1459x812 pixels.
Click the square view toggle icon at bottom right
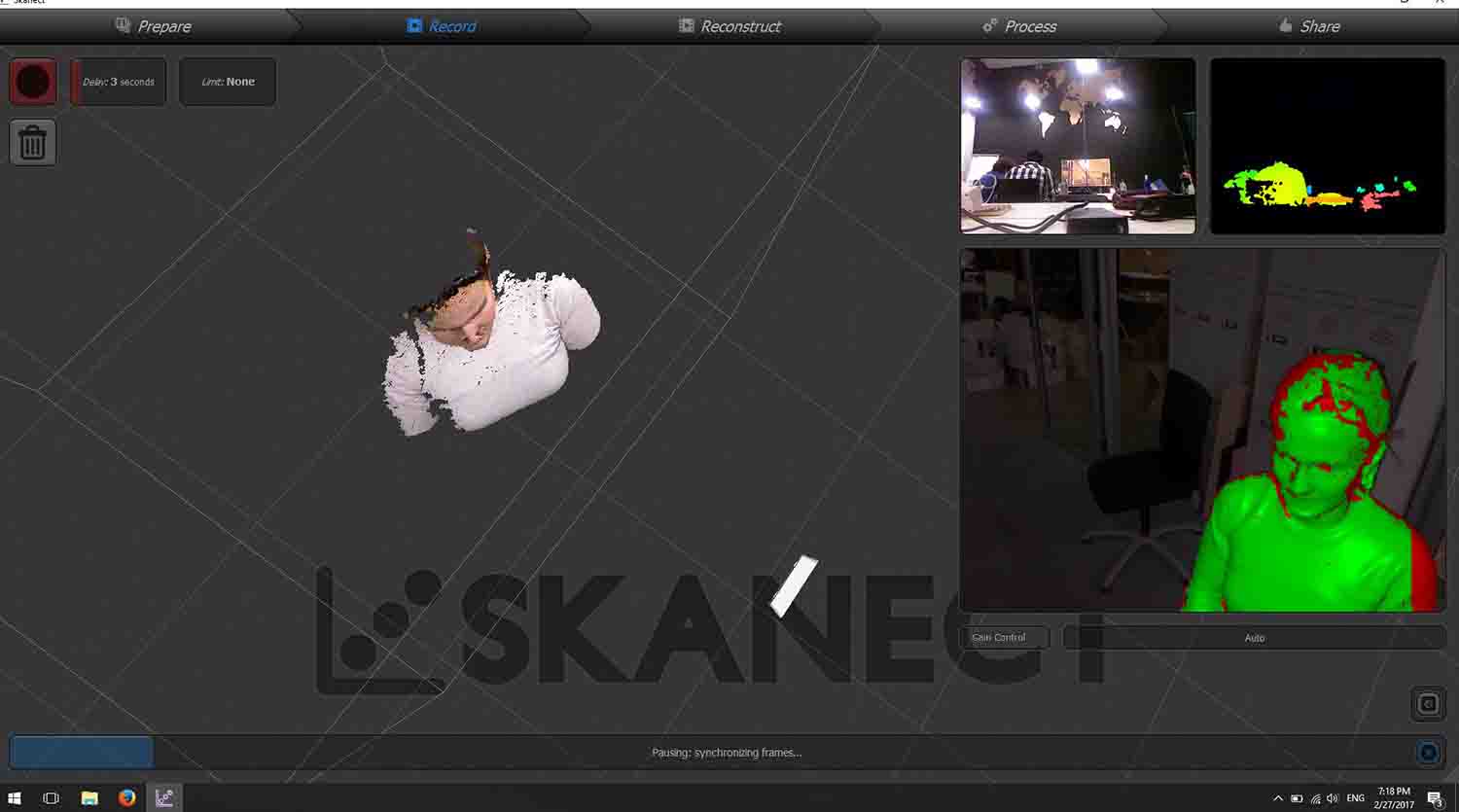(1428, 704)
